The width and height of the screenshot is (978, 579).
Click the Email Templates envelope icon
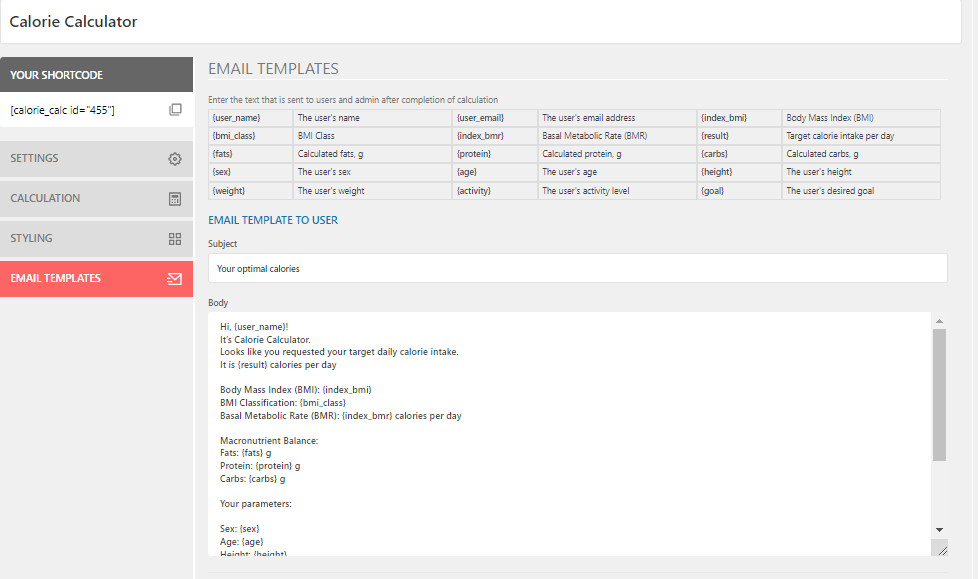coord(175,279)
